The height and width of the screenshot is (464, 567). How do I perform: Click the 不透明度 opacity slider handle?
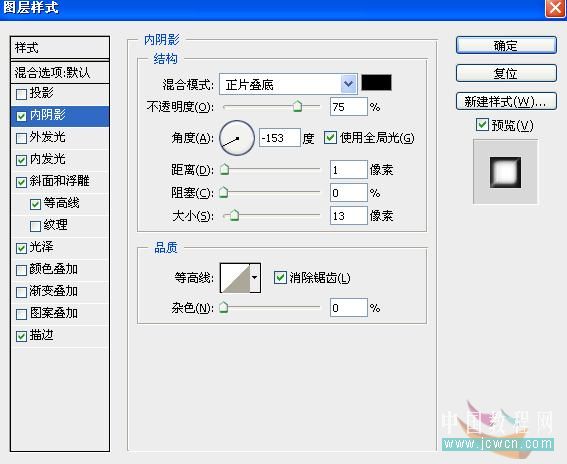(297, 106)
